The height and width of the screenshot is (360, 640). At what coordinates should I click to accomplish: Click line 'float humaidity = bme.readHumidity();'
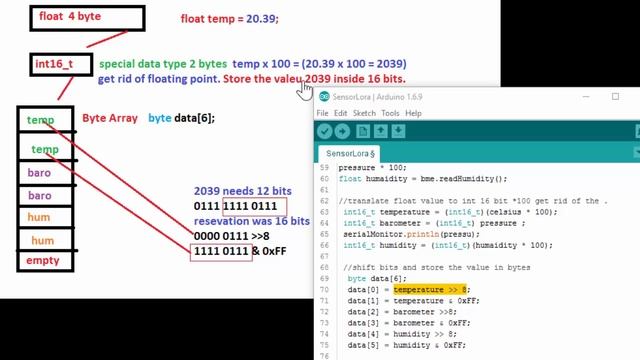click(x=423, y=179)
